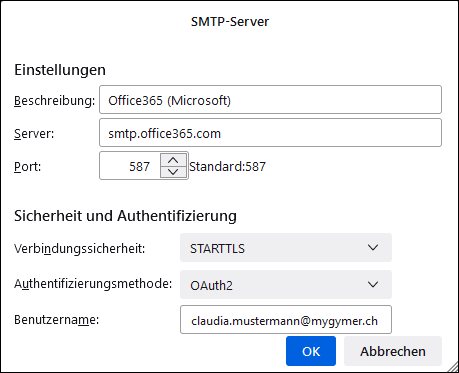Image resolution: width=459 pixels, height=373 pixels.
Task: Click the Sicherheit und Authentifizierung heading
Action: [x=125, y=216]
